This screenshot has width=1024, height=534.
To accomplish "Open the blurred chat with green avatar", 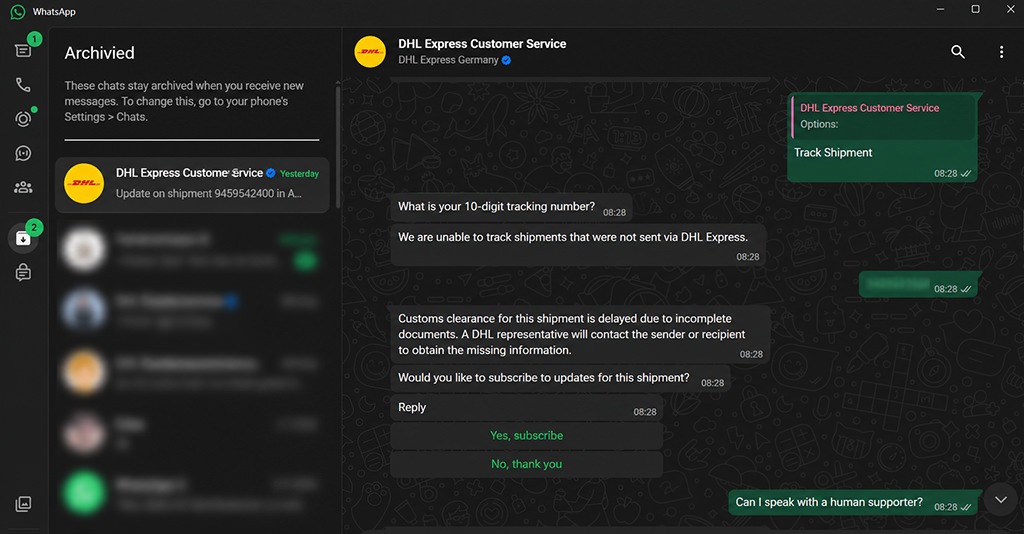I will point(192,492).
